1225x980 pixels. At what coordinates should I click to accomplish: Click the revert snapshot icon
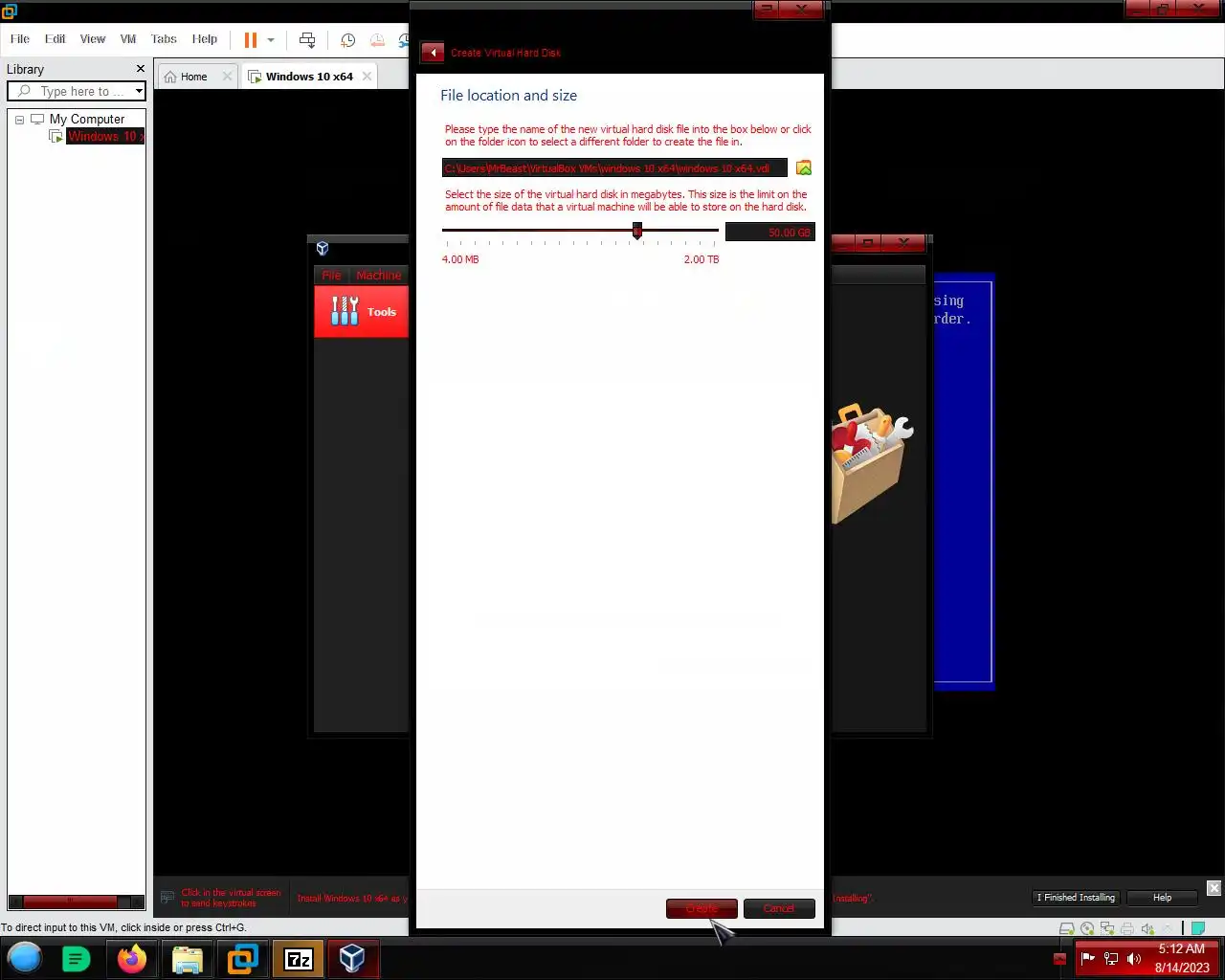[x=377, y=40]
